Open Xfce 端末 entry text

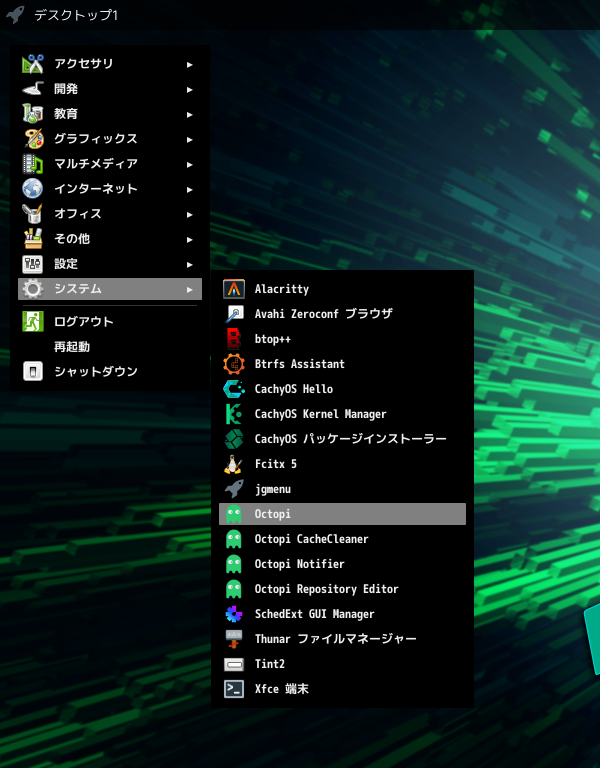[x=282, y=689]
